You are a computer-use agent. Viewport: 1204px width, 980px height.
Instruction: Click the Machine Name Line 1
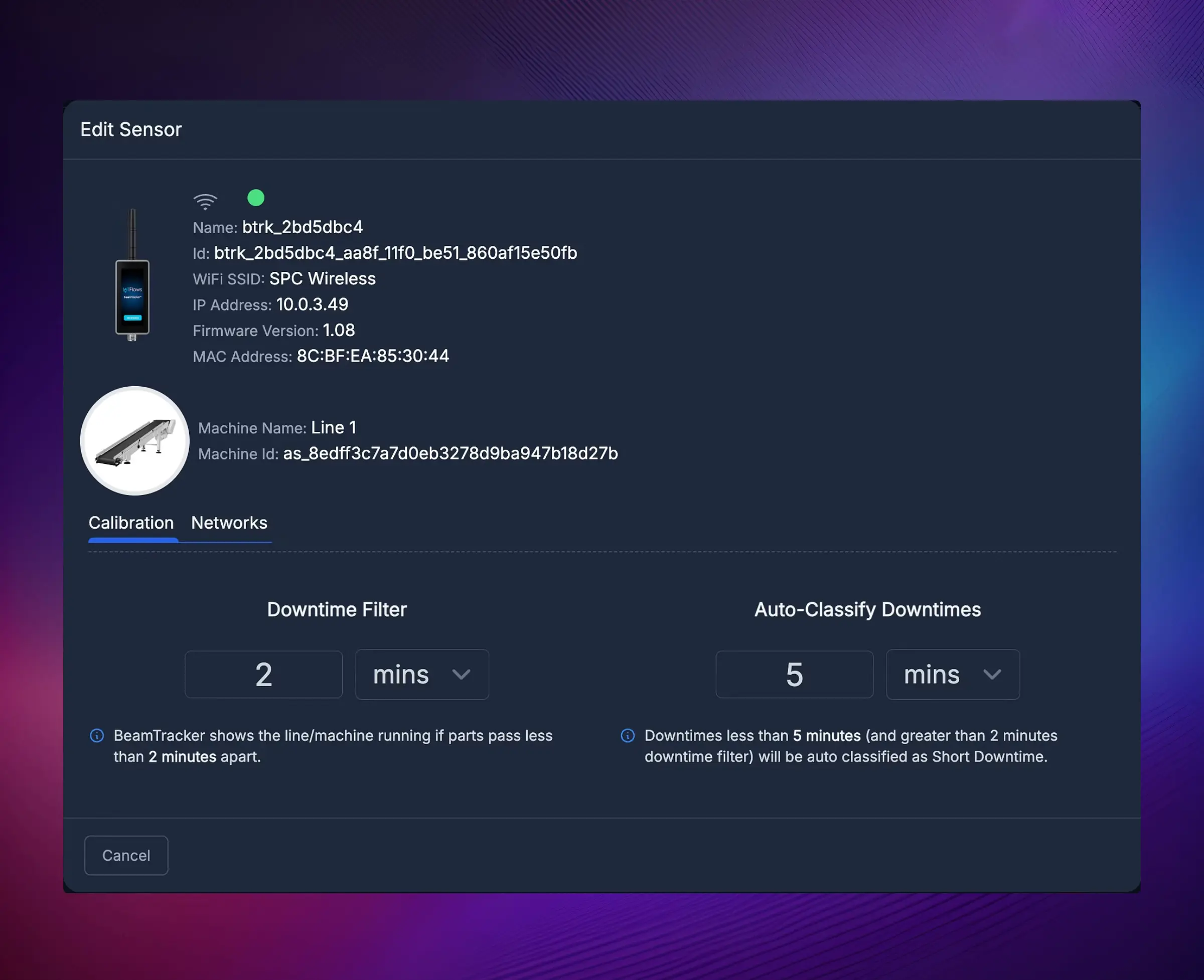pyautogui.click(x=334, y=427)
